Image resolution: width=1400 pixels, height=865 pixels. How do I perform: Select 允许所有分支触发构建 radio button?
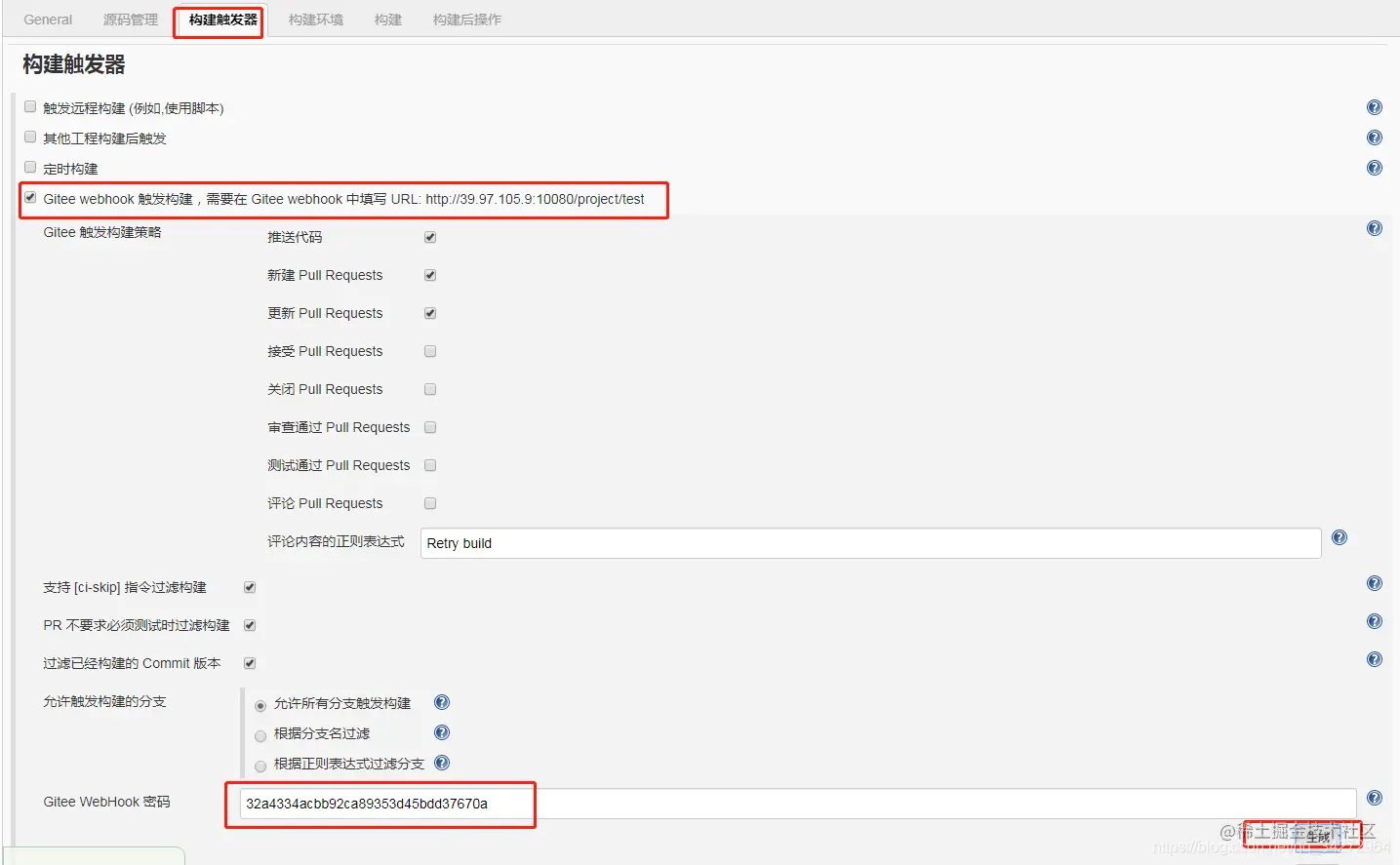[260, 705]
